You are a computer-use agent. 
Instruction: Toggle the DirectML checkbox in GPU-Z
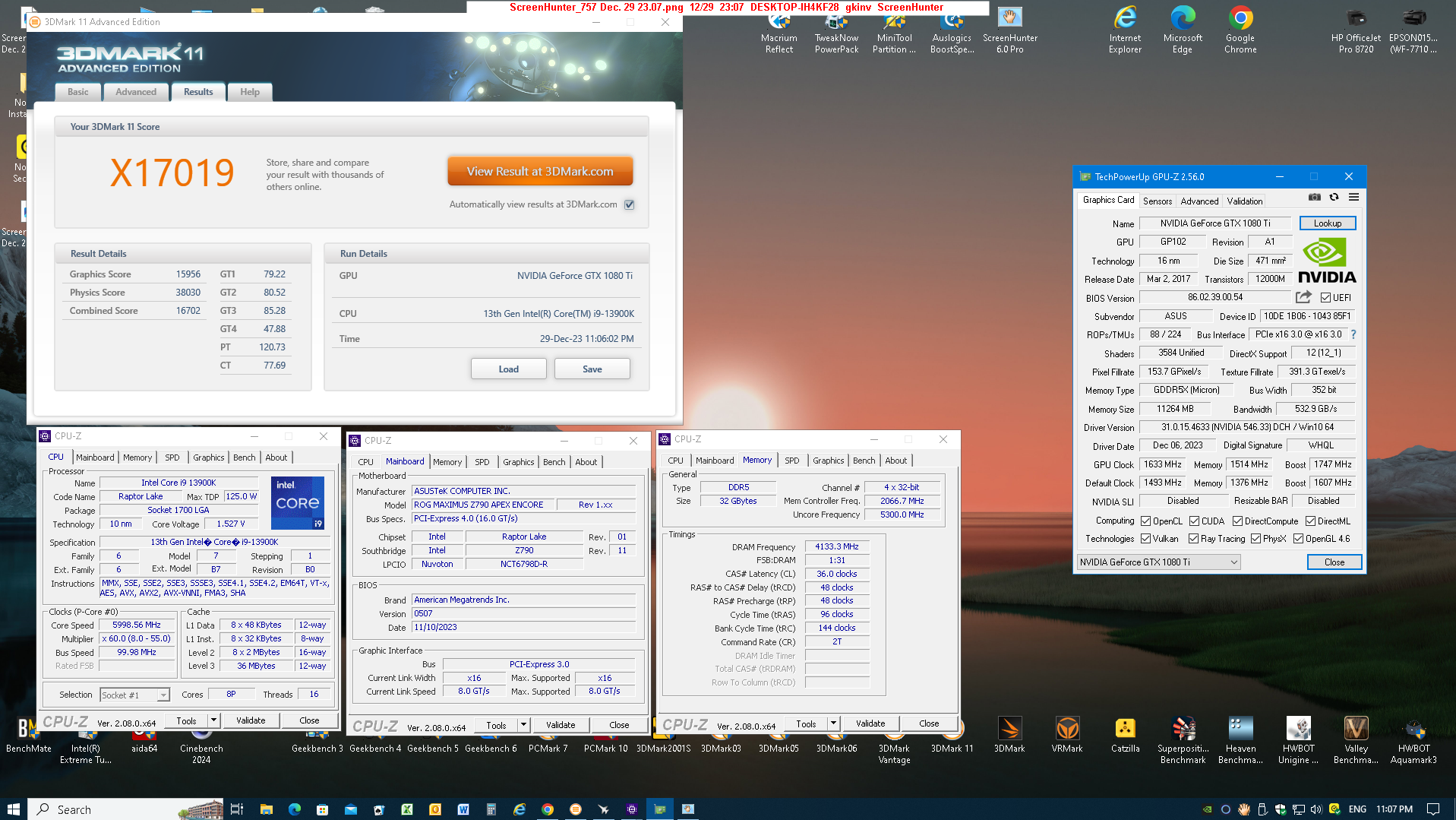click(x=1310, y=521)
